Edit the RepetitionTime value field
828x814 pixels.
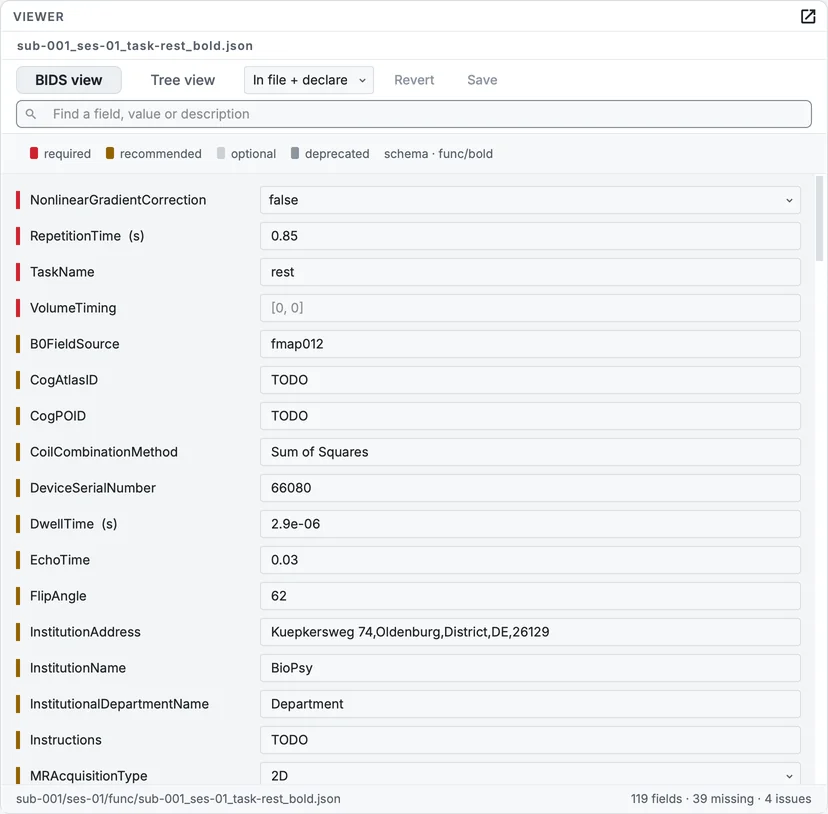[530, 236]
